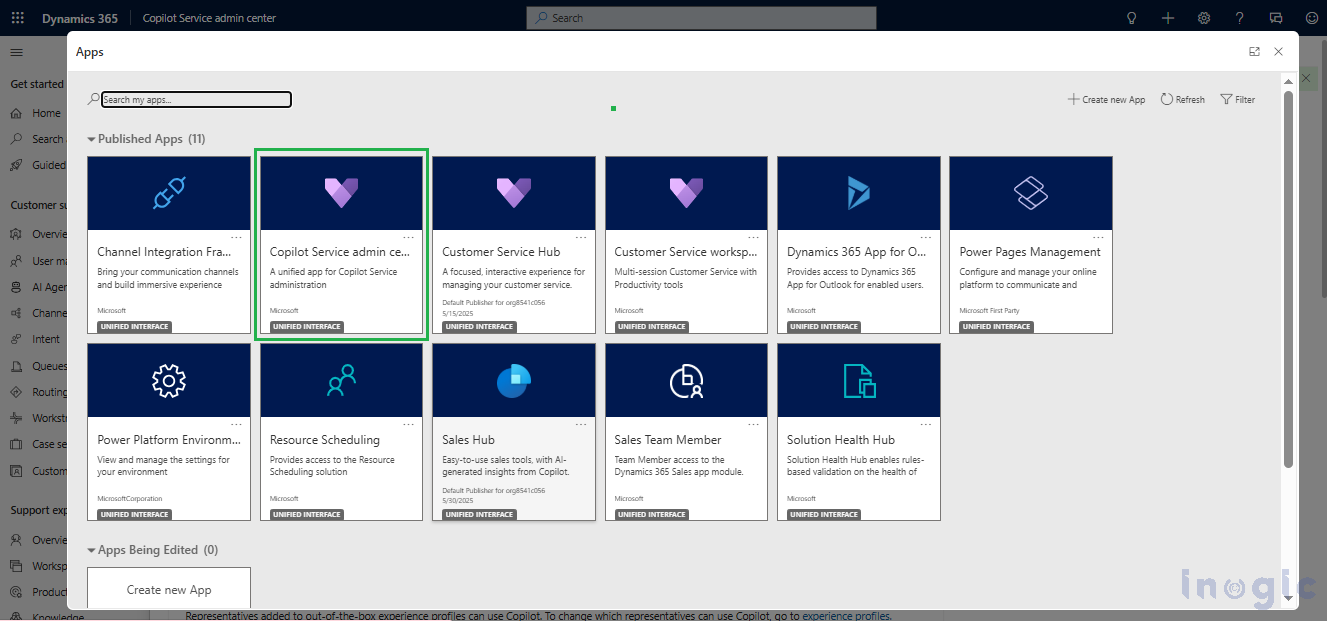The height and width of the screenshot is (621, 1327).
Task: Click the global Search box in header
Action: [x=701, y=18]
